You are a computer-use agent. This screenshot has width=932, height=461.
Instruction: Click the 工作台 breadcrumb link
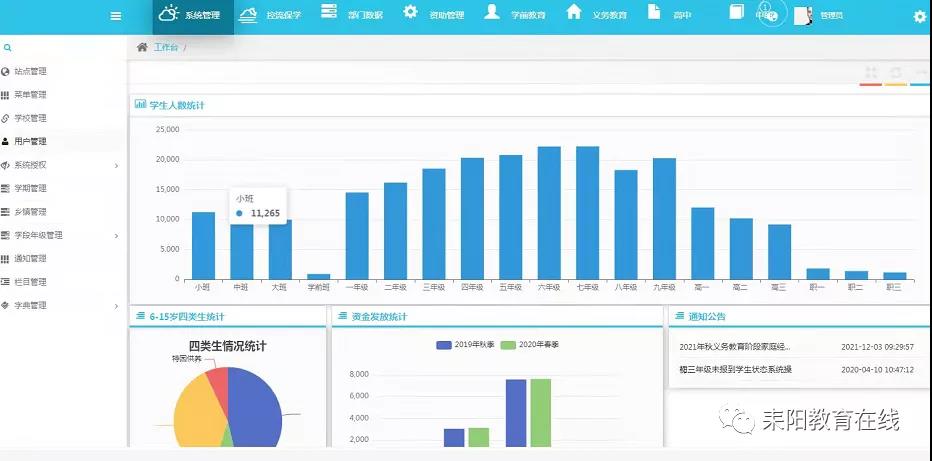click(x=166, y=47)
